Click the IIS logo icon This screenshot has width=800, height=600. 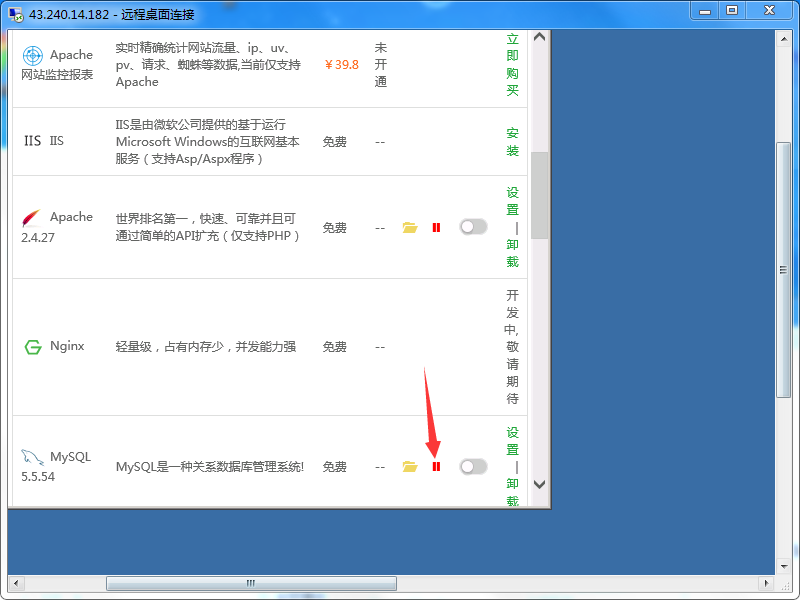[x=33, y=141]
